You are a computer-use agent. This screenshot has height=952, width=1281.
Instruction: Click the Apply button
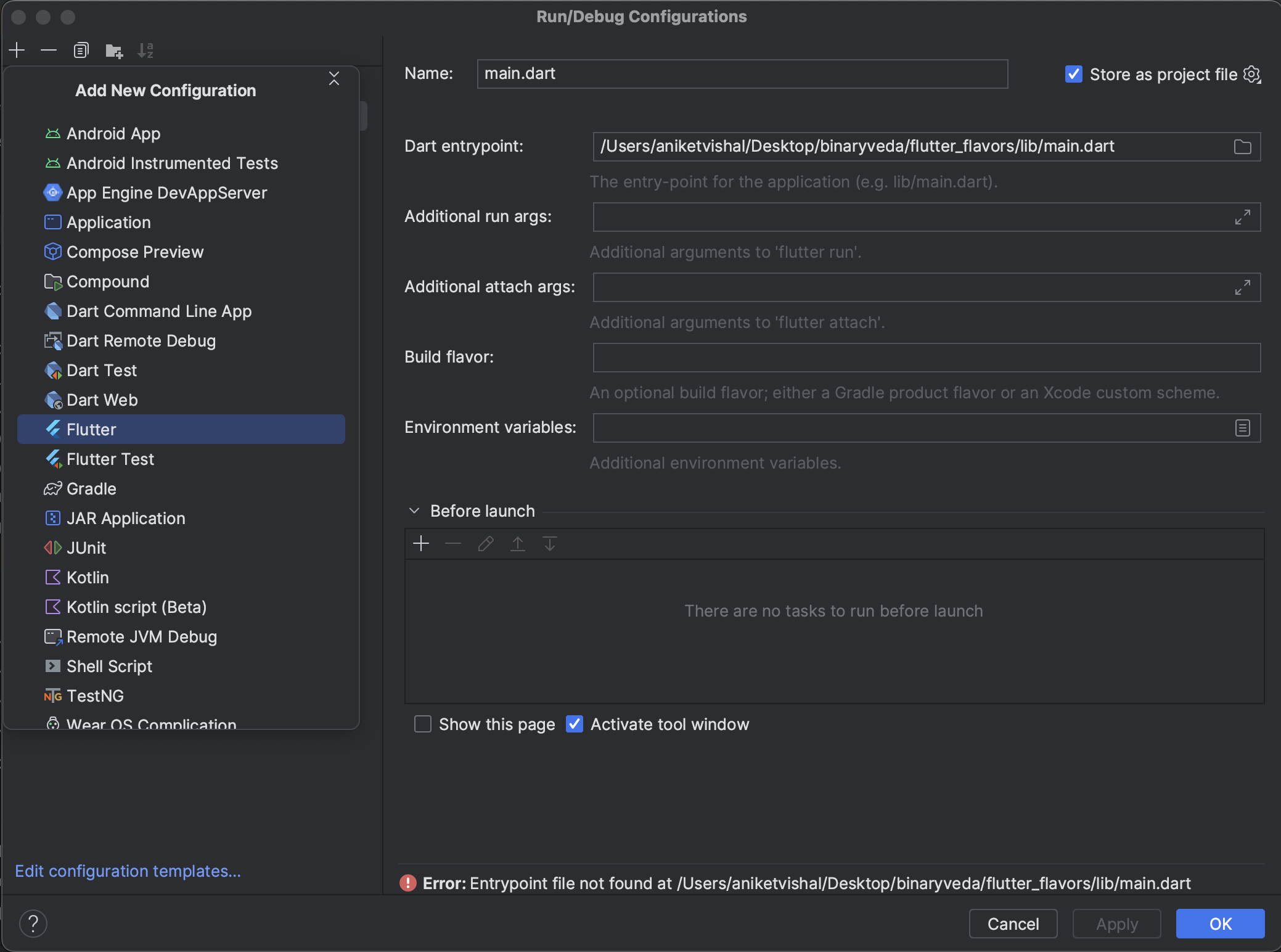(1116, 924)
